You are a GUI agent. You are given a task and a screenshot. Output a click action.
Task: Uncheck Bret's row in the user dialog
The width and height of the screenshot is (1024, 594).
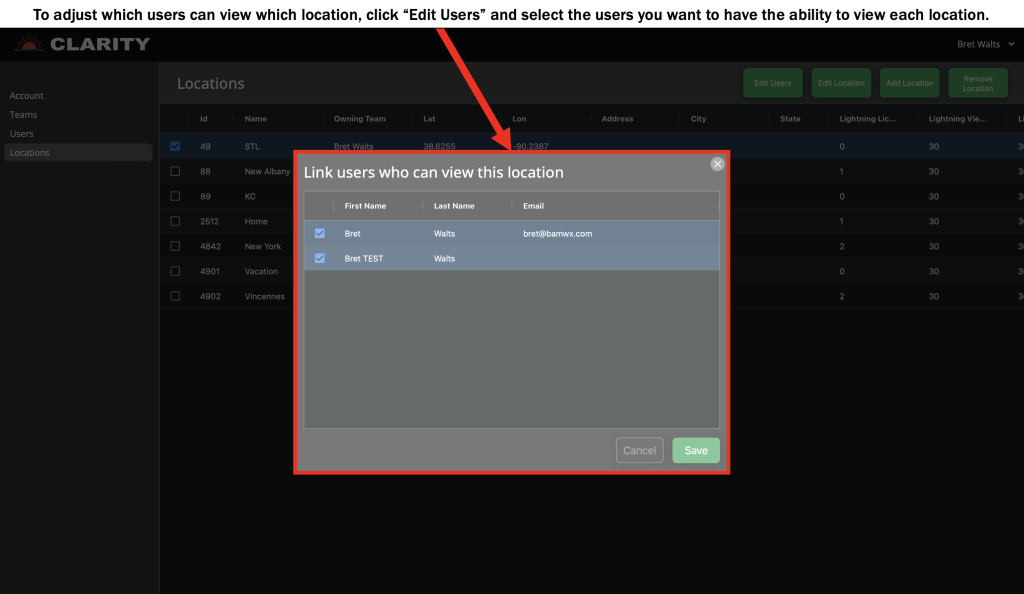[x=320, y=233]
